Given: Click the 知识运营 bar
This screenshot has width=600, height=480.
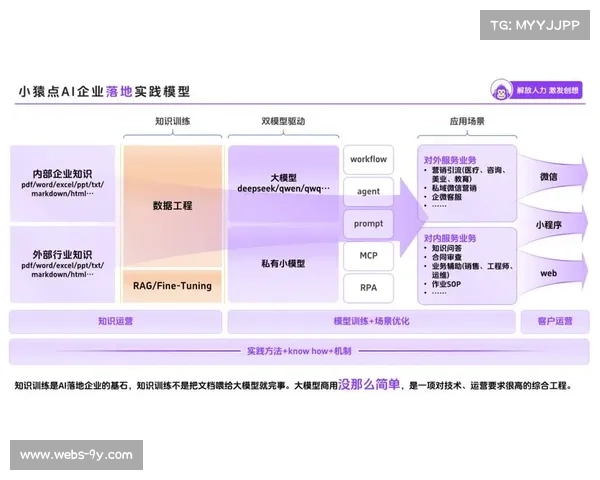Looking at the screenshot, I should pyautogui.click(x=116, y=322).
